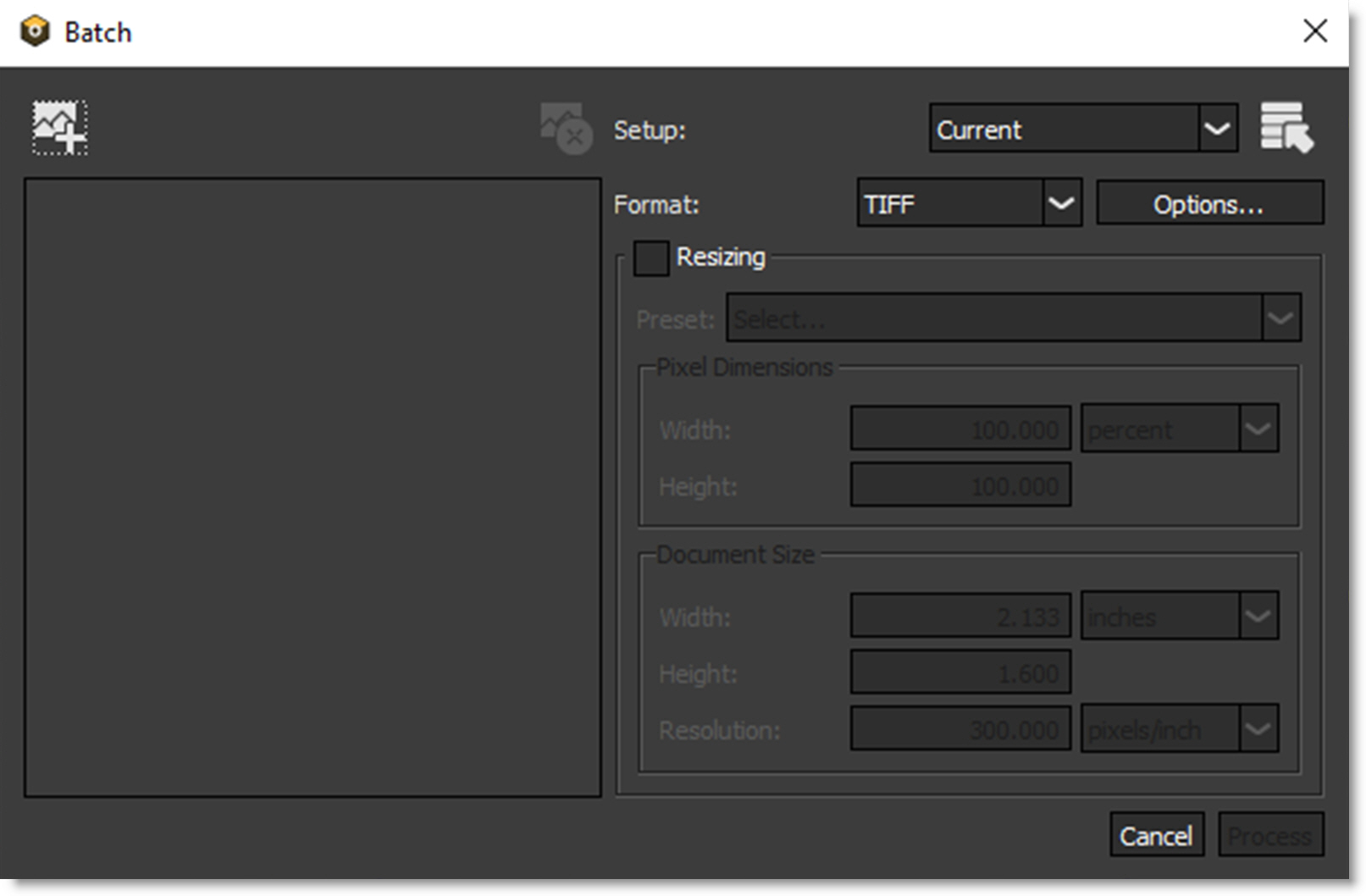This screenshot has width=1366, height=896.
Task: Click the remove image icon
Action: click(566, 129)
